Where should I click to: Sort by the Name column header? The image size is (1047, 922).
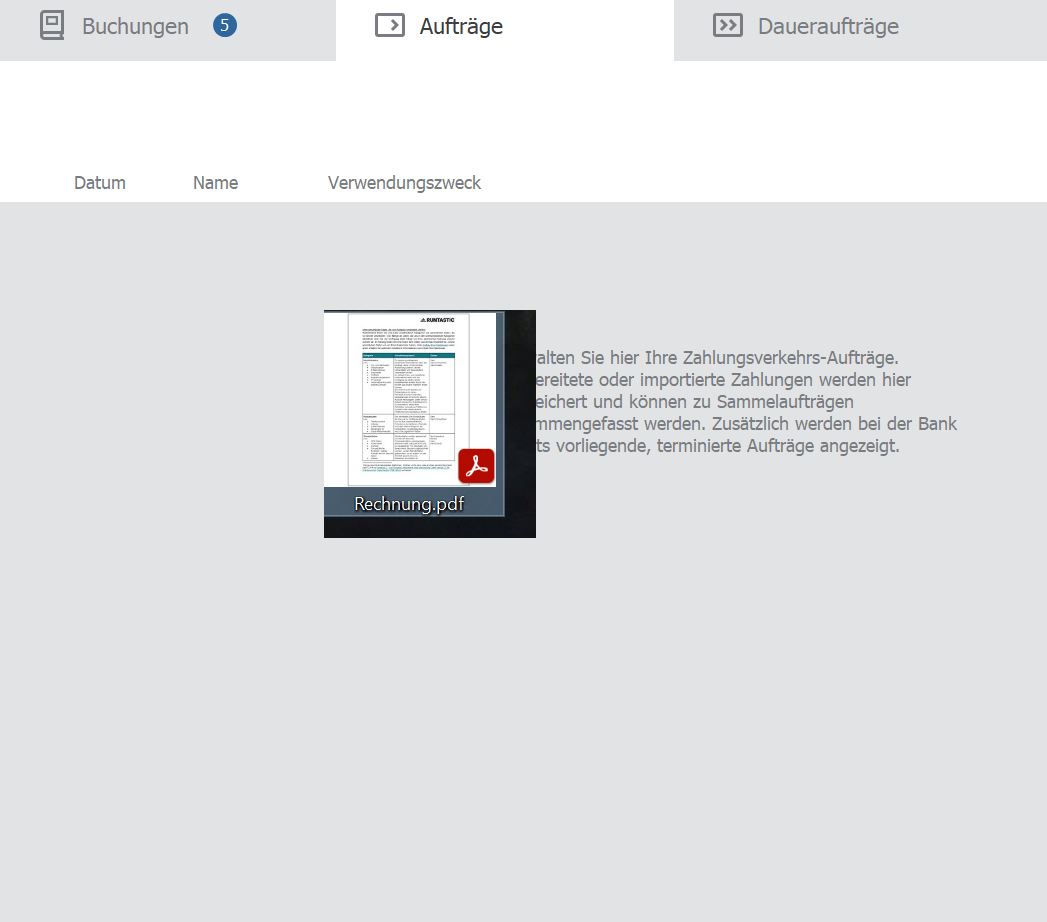pyautogui.click(x=215, y=183)
